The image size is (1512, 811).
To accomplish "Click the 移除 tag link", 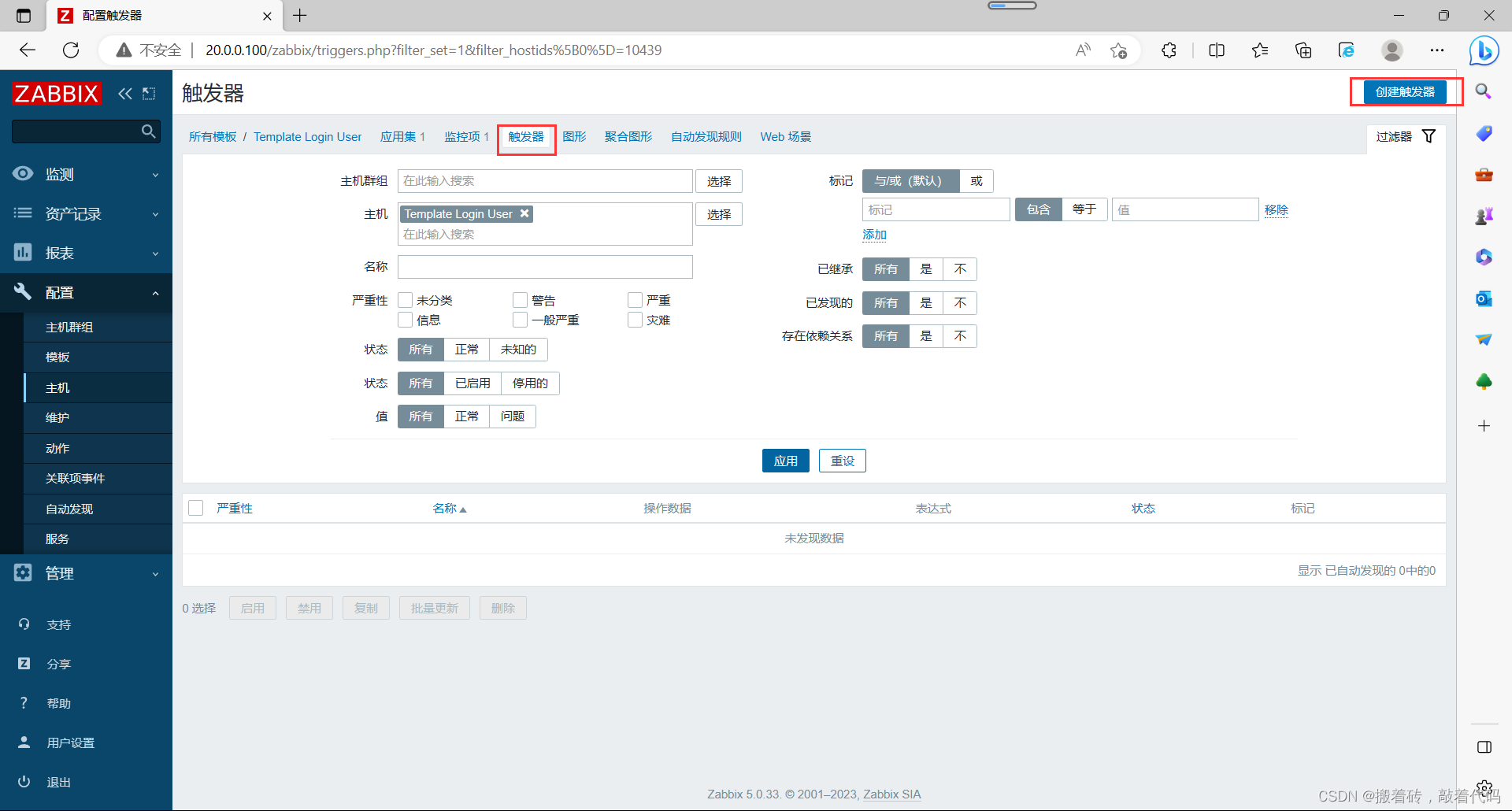I will pyautogui.click(x=1277, y=210).
